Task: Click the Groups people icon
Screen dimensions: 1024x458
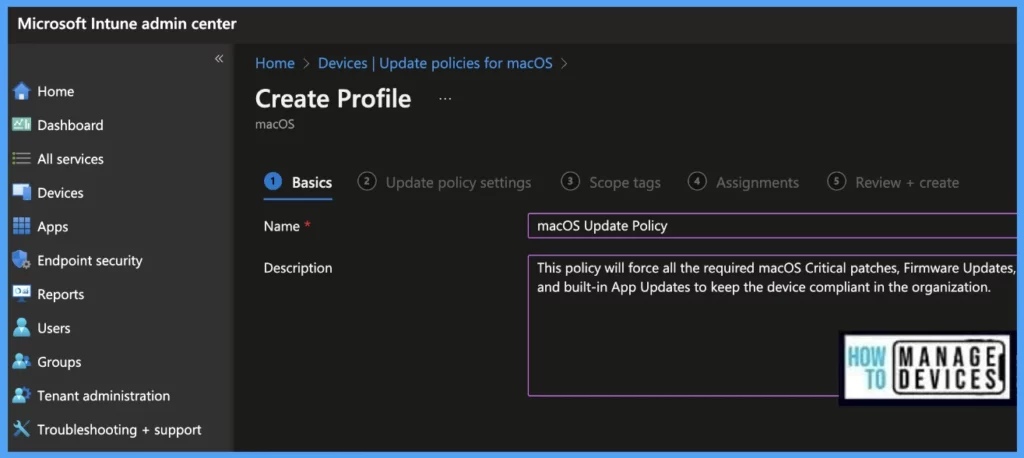Action: (x=22, y=362)
